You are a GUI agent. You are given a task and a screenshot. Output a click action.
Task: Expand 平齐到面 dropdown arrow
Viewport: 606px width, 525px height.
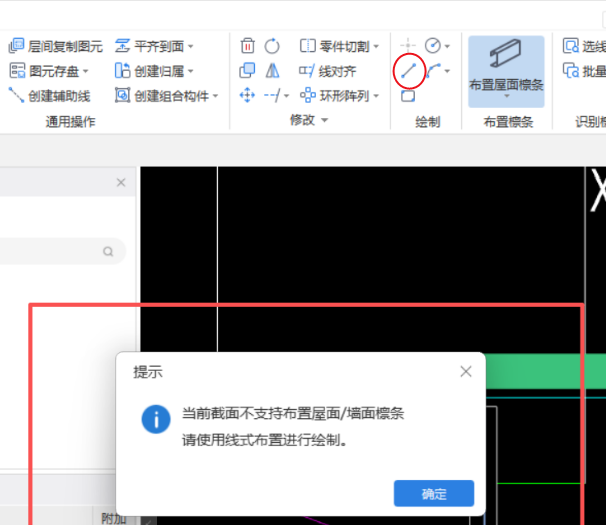pos(191,47)
